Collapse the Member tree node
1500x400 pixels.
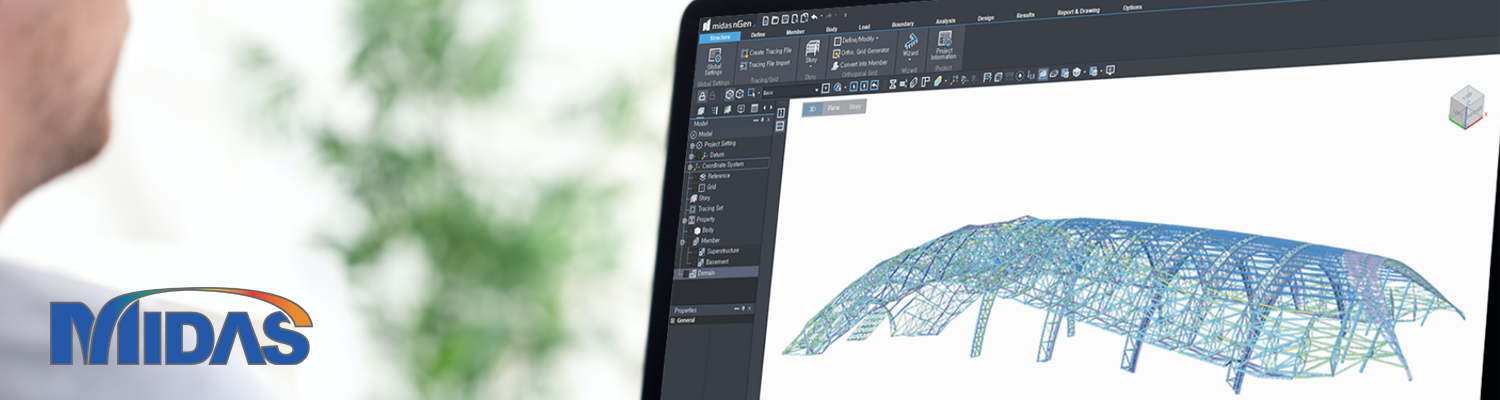pyautogui.click(x=683, y=241)
